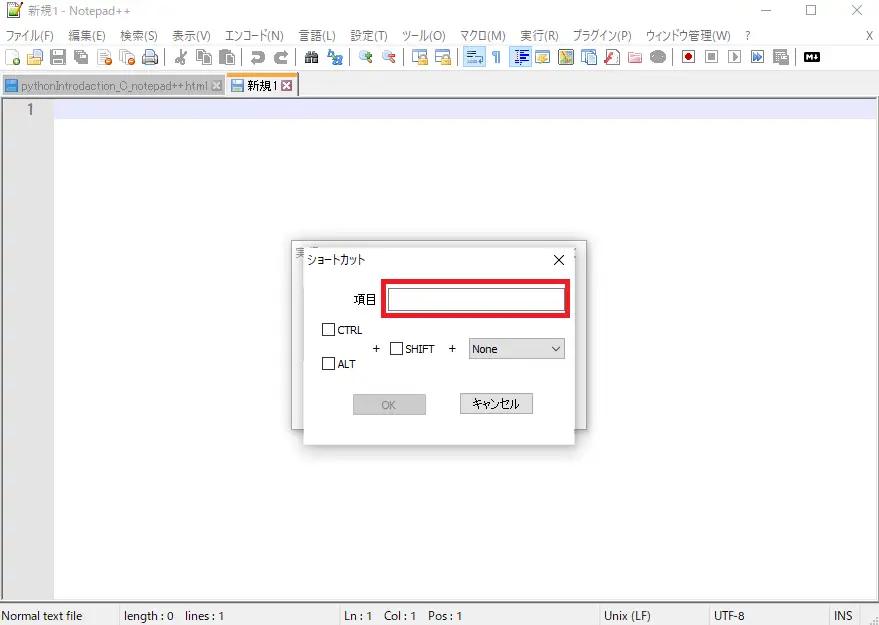Close the 新規1 tab
Screen dimensions: 879x625
click(286, 86)
